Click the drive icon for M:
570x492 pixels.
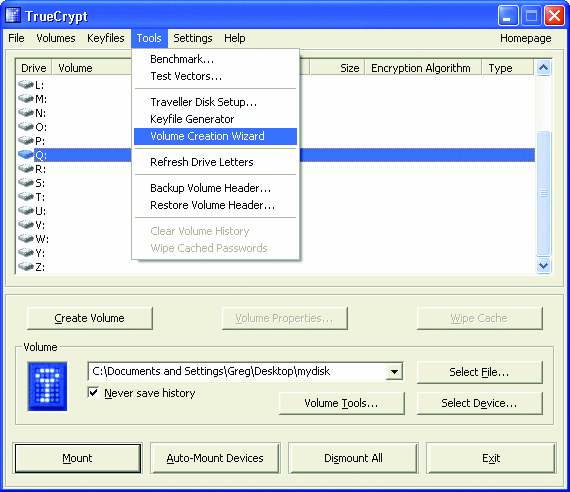pos(26,99)
